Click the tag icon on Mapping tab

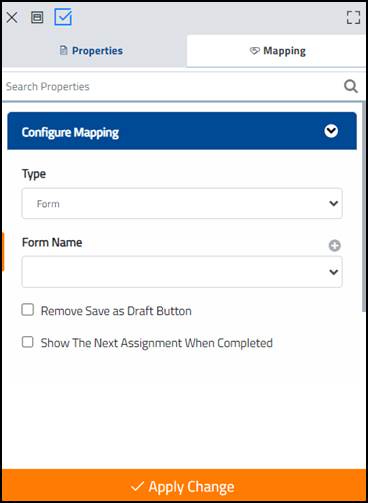point(254,51)
